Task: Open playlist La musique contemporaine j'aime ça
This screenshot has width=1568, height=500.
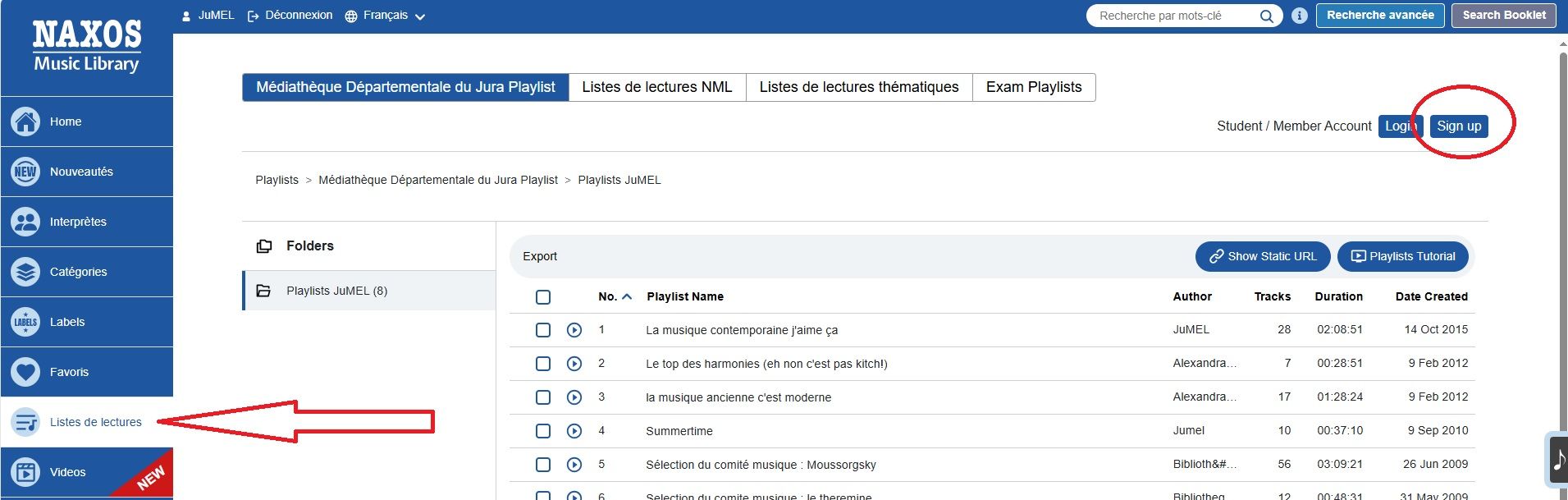Action: (742, 330)
